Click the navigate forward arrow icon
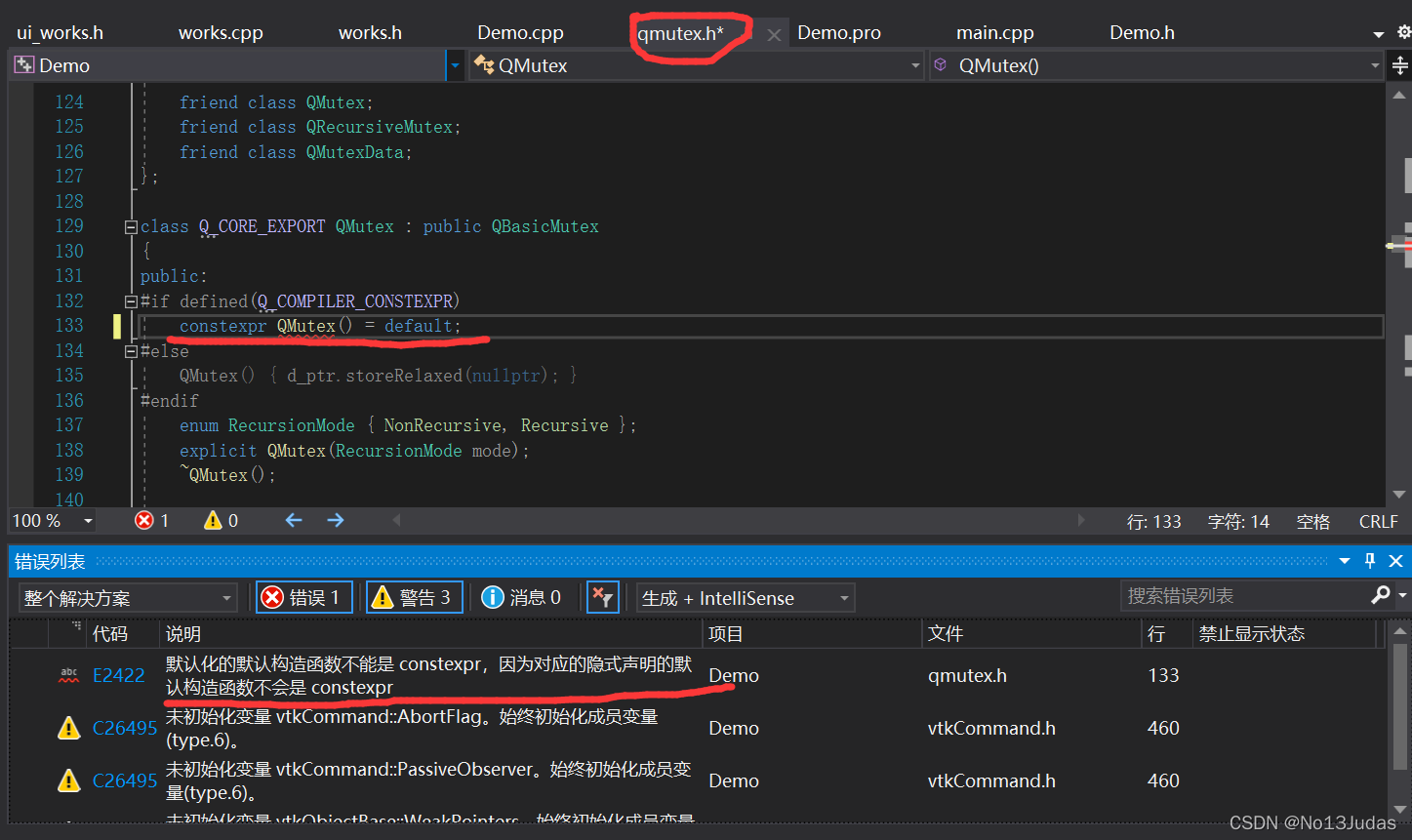Screen dimensions: 1412x840 (x=335, y=520)
